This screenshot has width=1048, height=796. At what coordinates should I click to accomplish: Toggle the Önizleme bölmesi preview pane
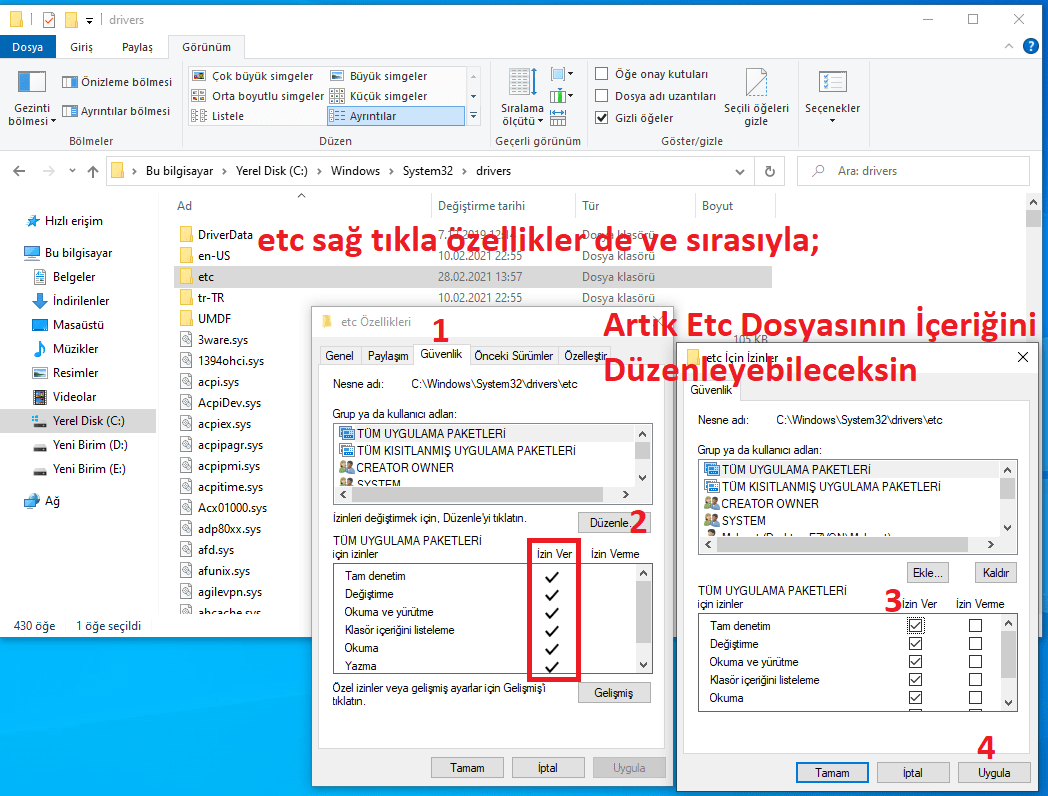pos(117,82)
